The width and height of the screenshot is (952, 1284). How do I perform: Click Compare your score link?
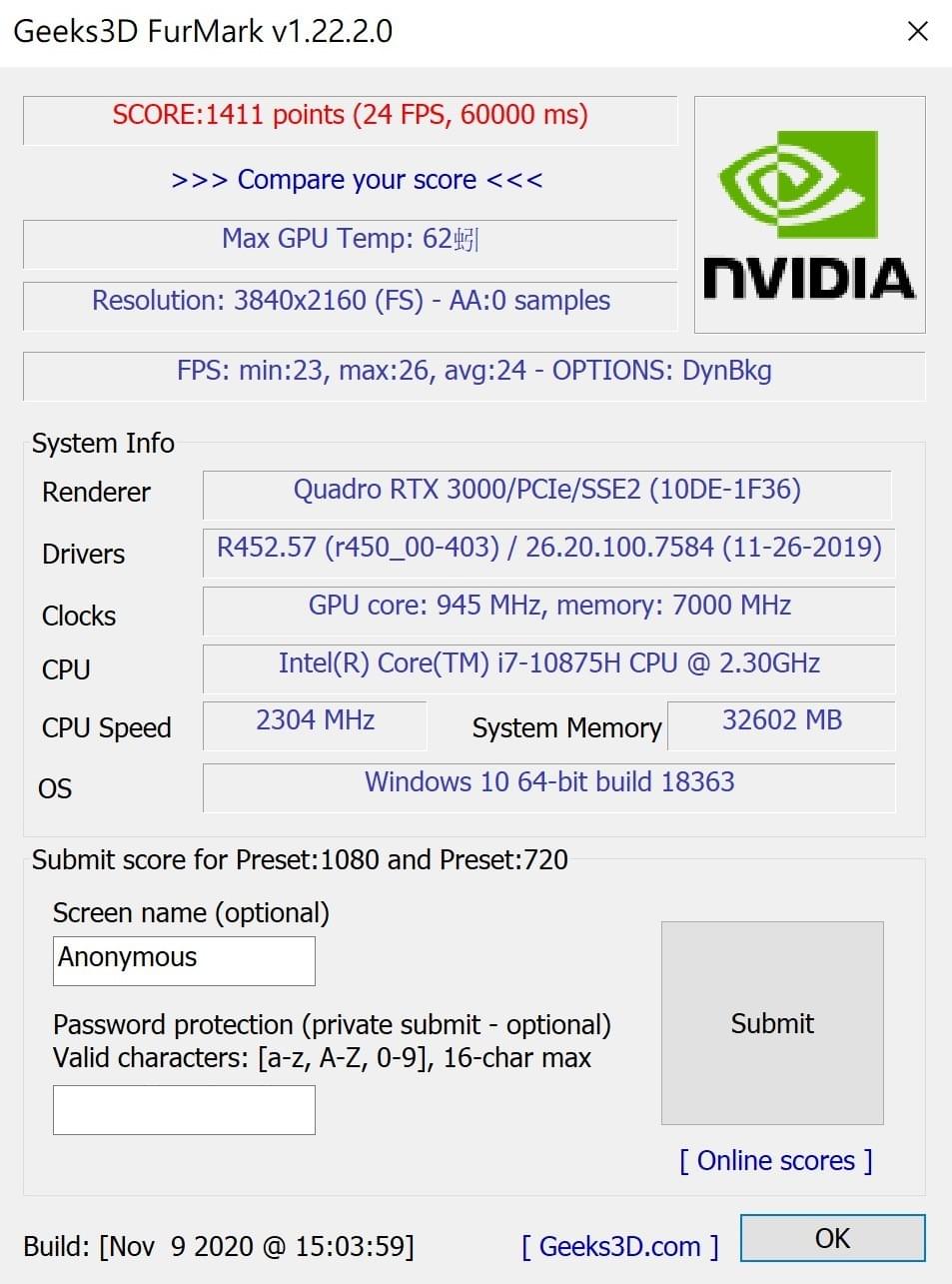click(357, 180)
